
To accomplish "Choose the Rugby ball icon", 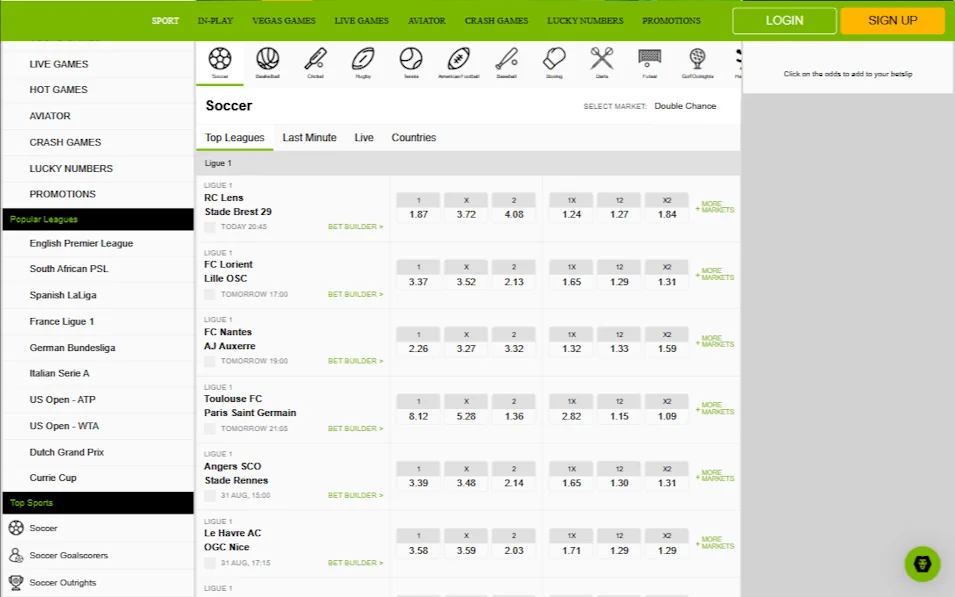I will [363, 59].
